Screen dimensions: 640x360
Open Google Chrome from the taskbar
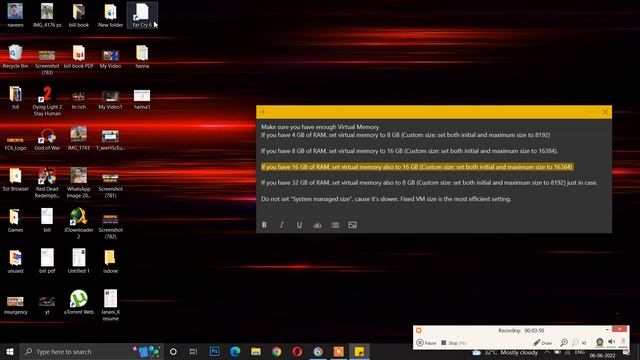(276, 351)
